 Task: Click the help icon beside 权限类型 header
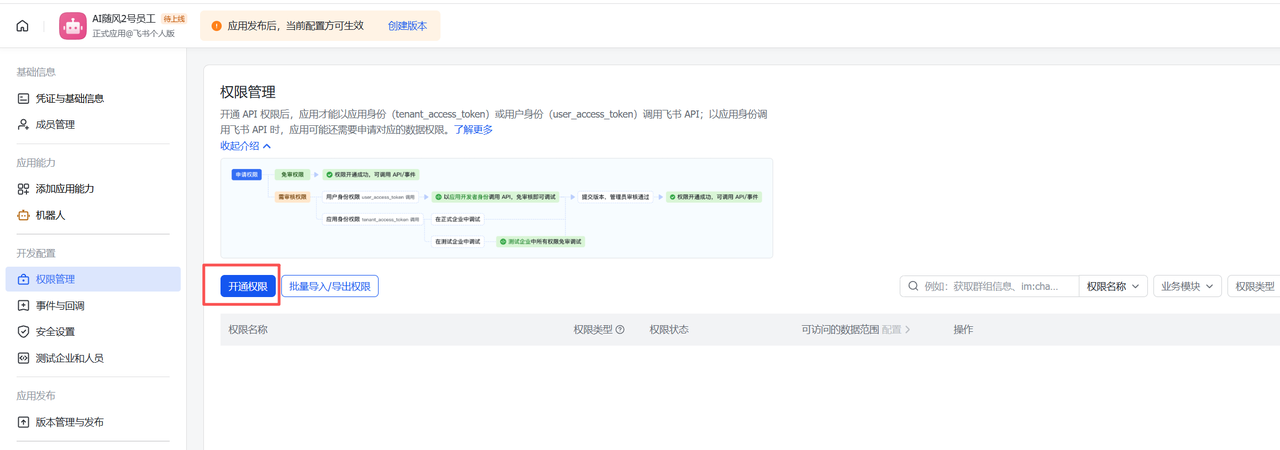pyautogui.click(x=620, y=330)
